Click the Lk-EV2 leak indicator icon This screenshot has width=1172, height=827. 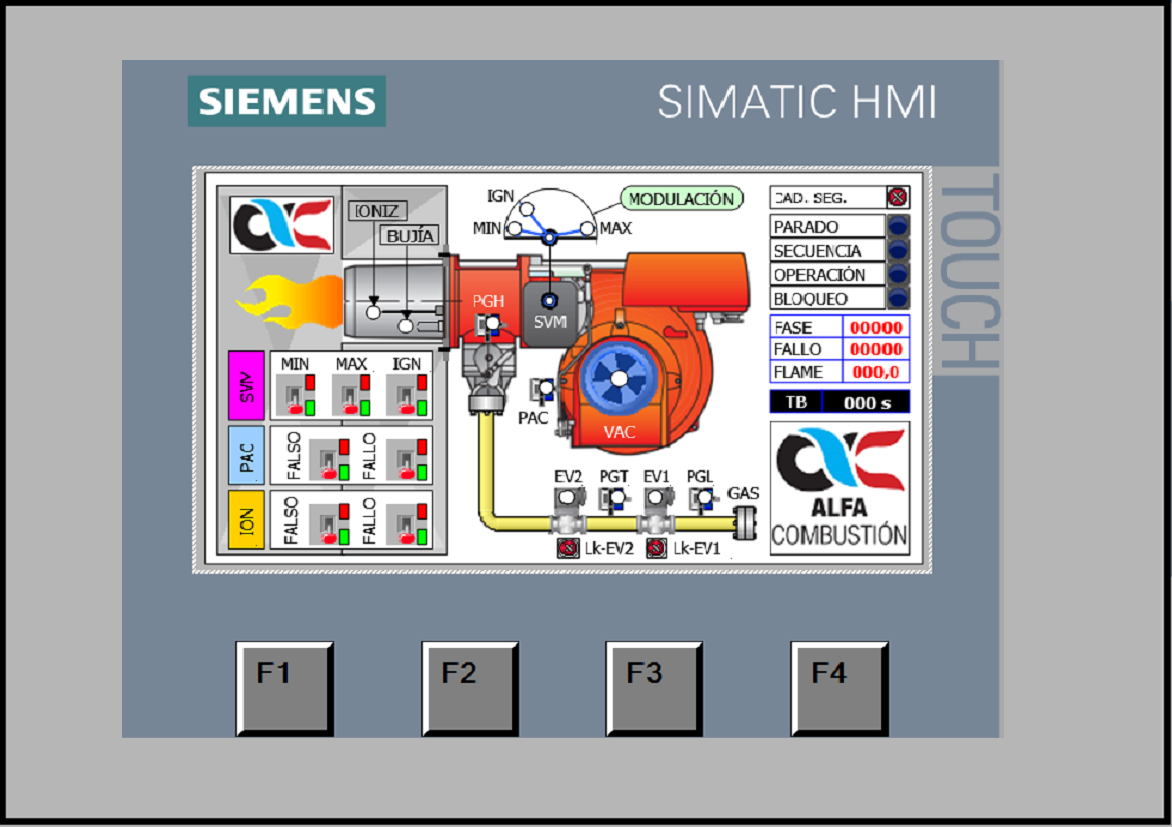(568, 548)
